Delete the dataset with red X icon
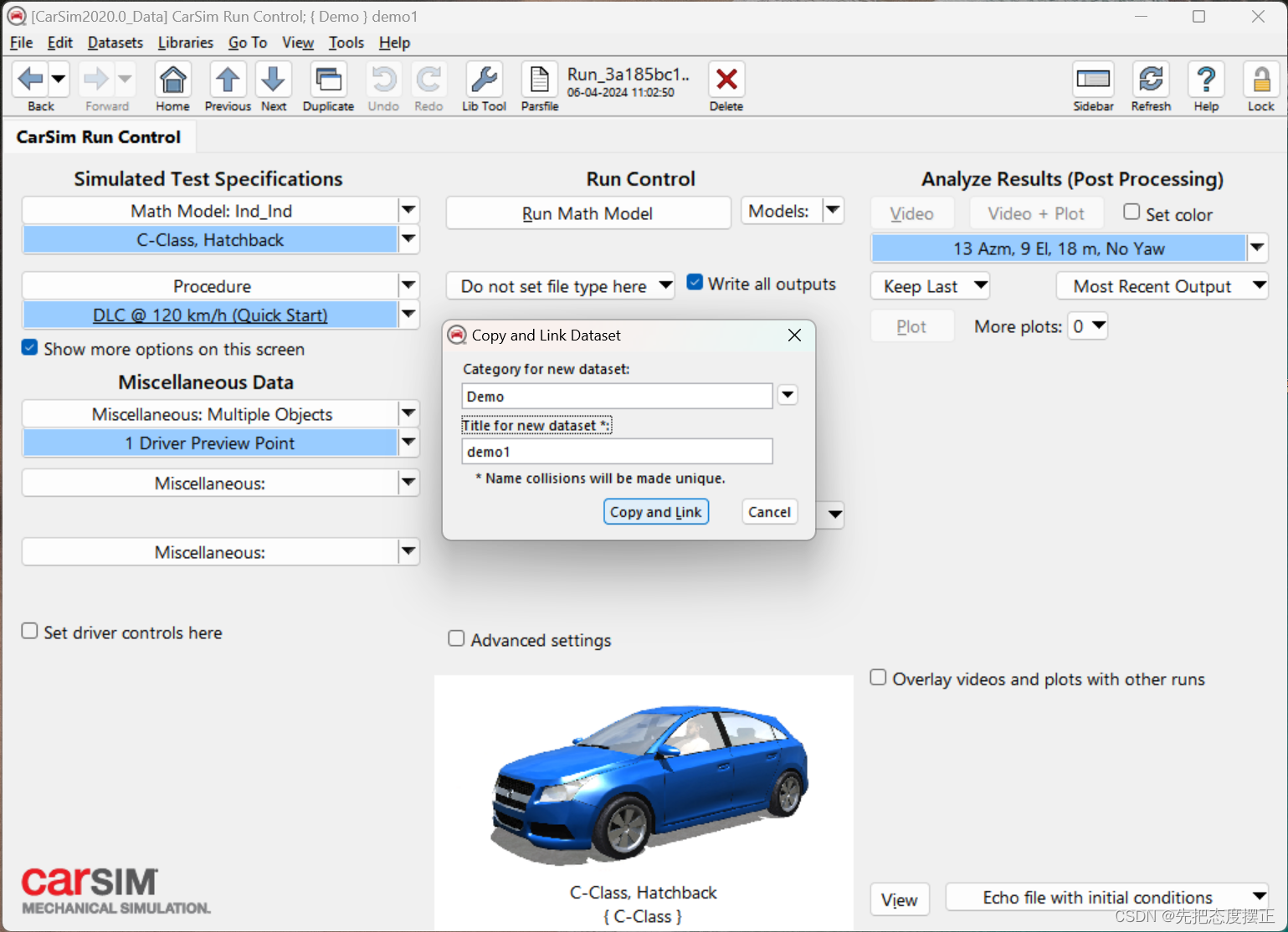The height and width of the screenshot is (932, 1288). (x=726, y=79)
